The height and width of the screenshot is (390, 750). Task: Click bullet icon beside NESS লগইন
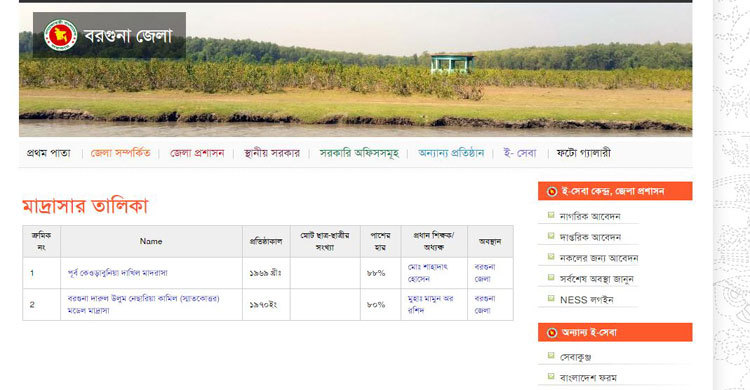click(551, 299)
